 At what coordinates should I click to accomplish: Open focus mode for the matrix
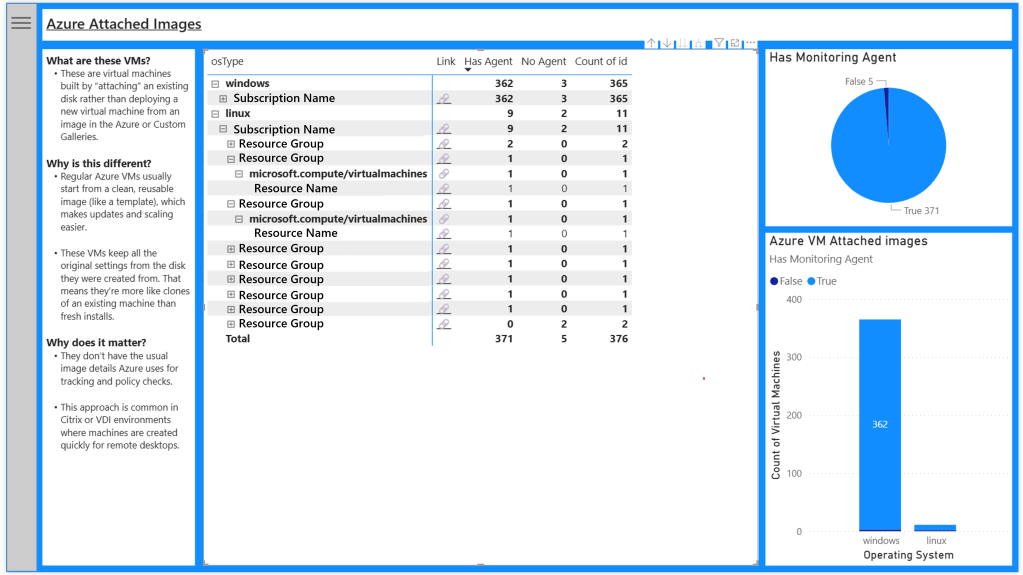click(x=735, y=43)
